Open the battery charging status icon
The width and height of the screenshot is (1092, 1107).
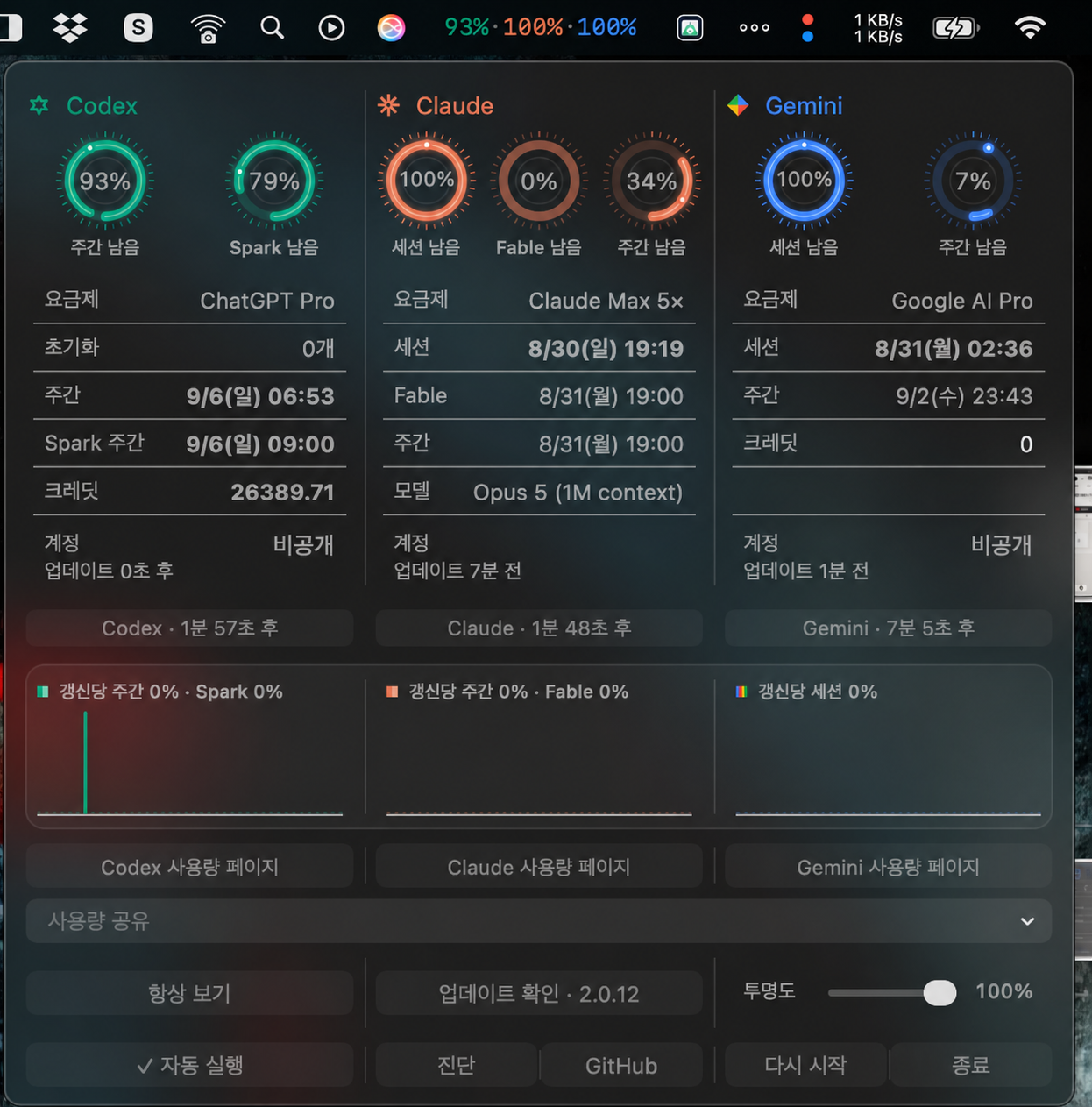coord(954,28)
